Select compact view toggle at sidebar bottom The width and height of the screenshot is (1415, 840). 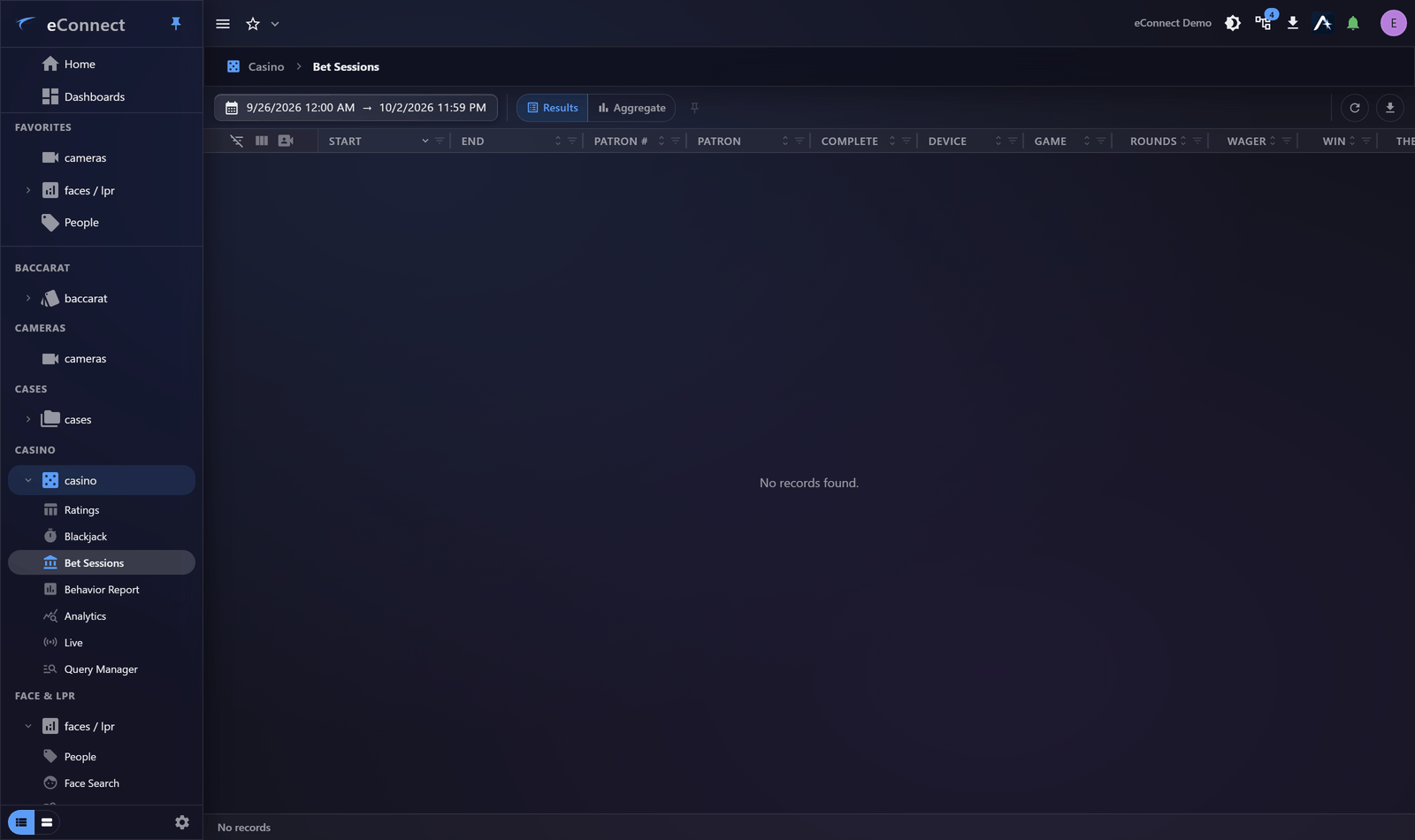[x=47, y=822]
